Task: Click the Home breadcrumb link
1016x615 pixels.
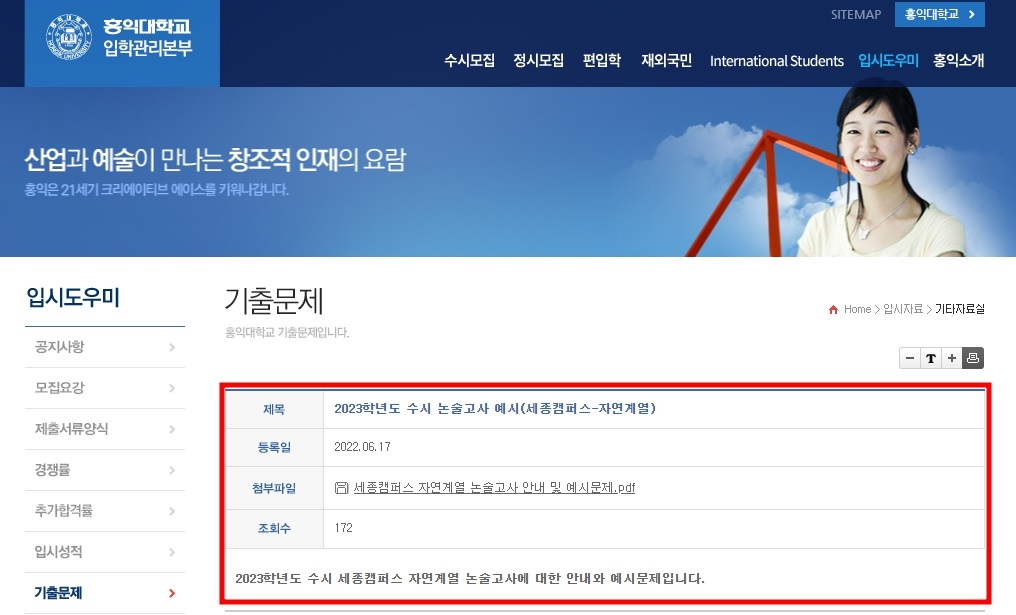Action: [x=857, y=310]
